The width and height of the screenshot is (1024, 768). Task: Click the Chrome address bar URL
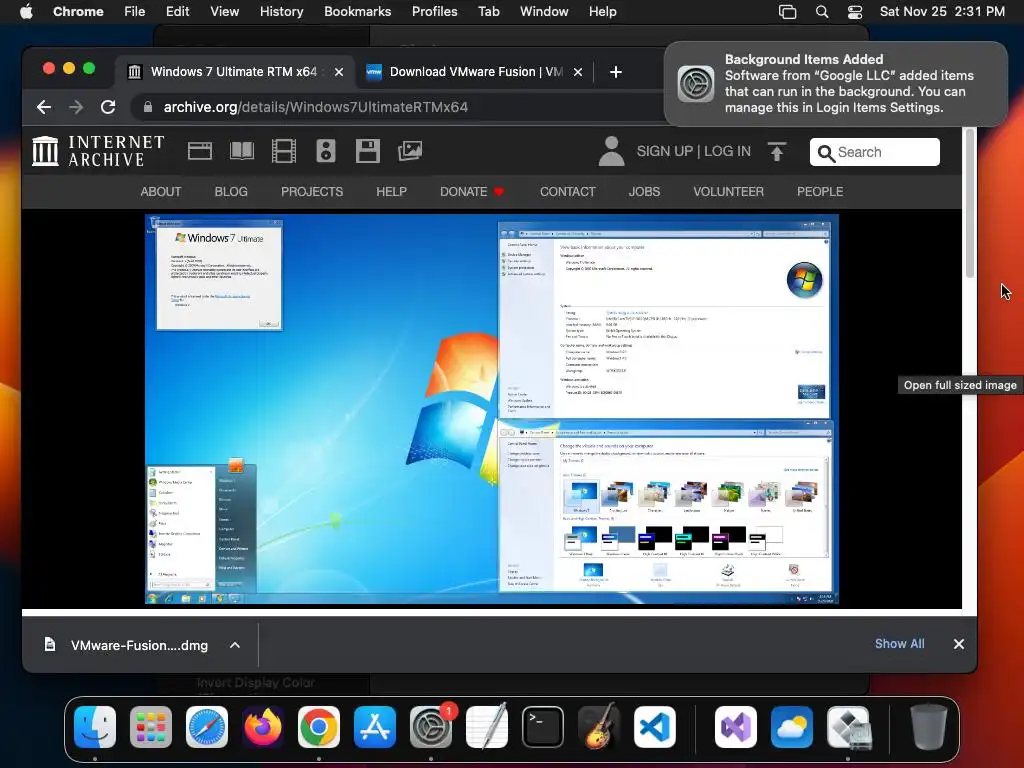[x=315, y=107]
